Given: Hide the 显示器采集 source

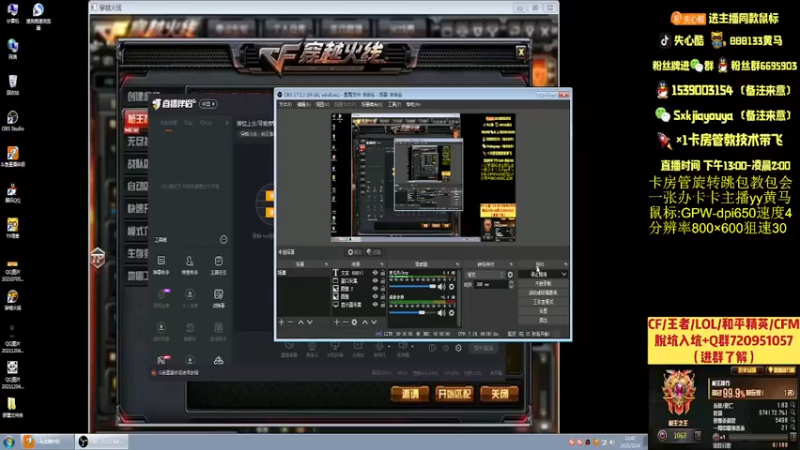Looking at the screenshot, I should [x=376, y=305].
